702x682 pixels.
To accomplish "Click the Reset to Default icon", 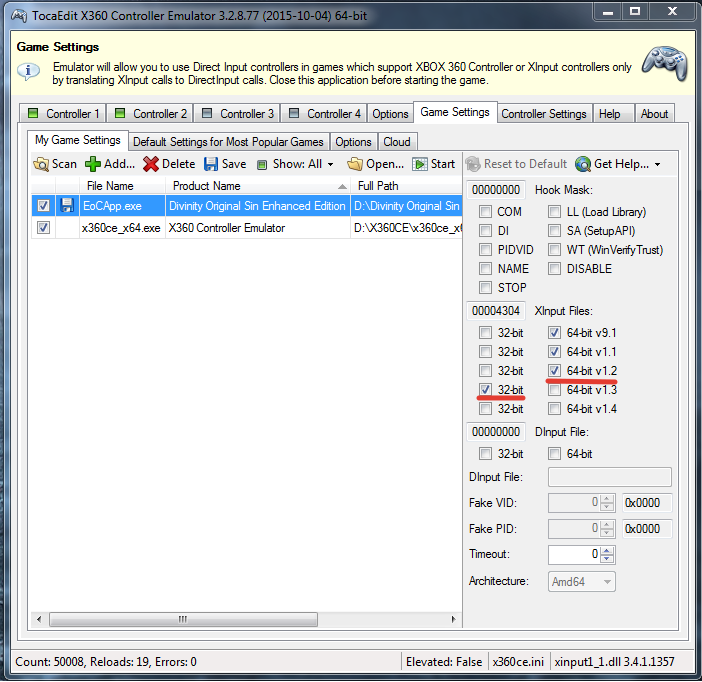I will pos(473,164).
